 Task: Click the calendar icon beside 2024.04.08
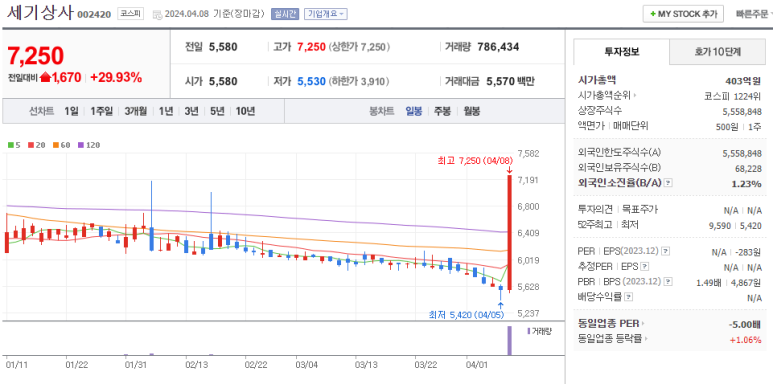click(157, 14)
